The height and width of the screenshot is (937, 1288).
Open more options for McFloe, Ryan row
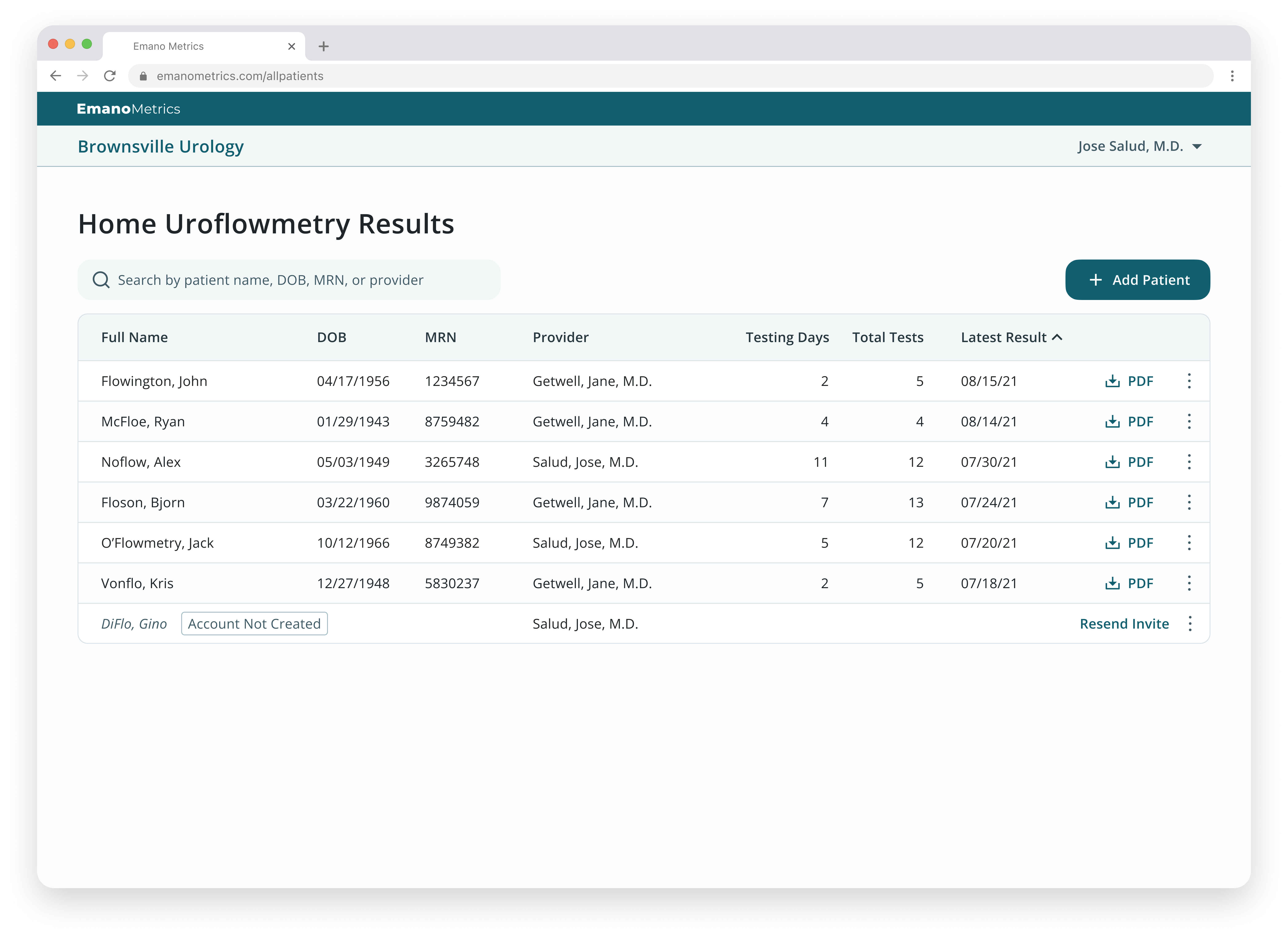pyautogui.click(x=1189, y=421)
